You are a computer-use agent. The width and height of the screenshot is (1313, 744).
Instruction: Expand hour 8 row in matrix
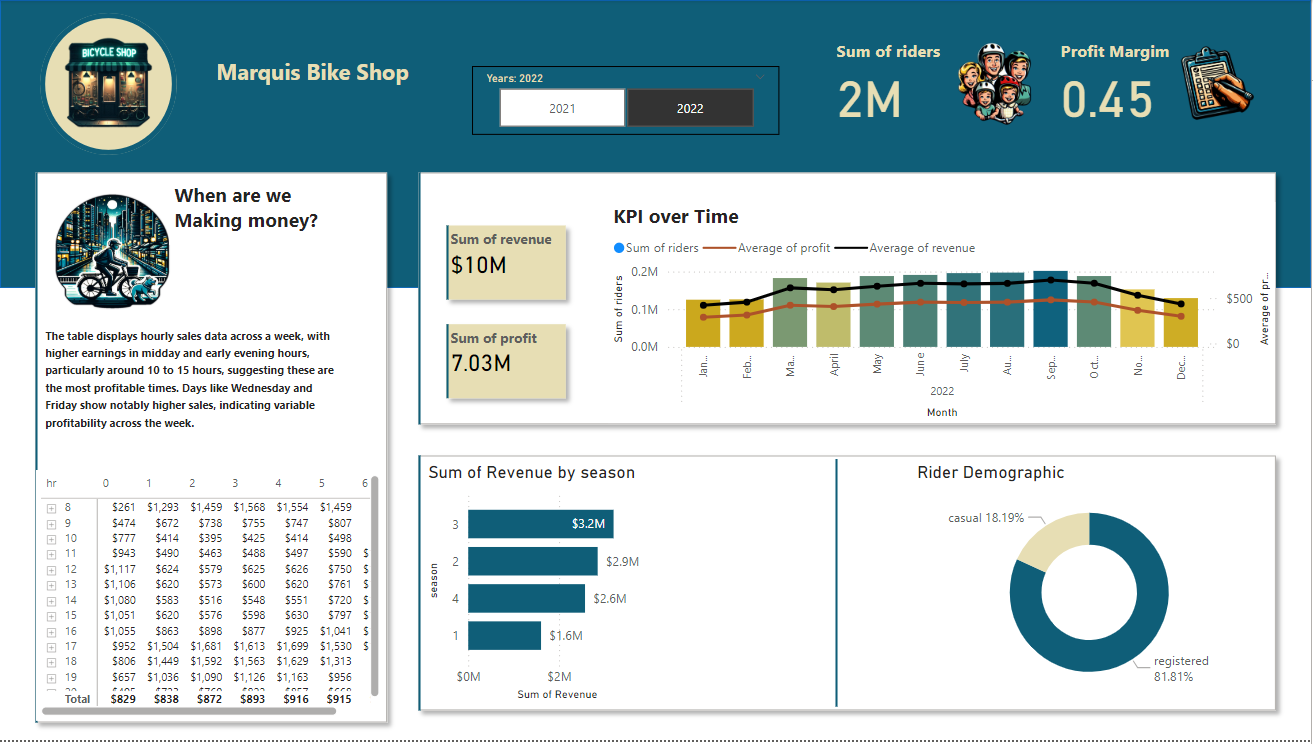(x=51, y=509)
